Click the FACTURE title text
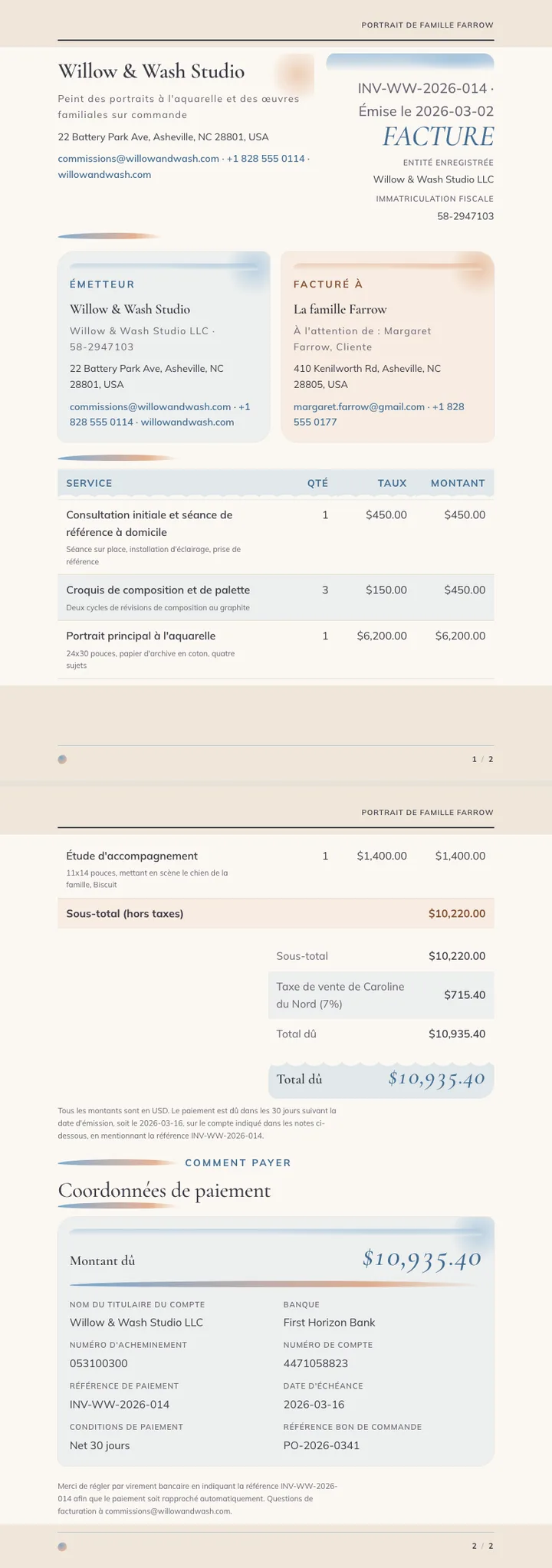 pos(439,136)
